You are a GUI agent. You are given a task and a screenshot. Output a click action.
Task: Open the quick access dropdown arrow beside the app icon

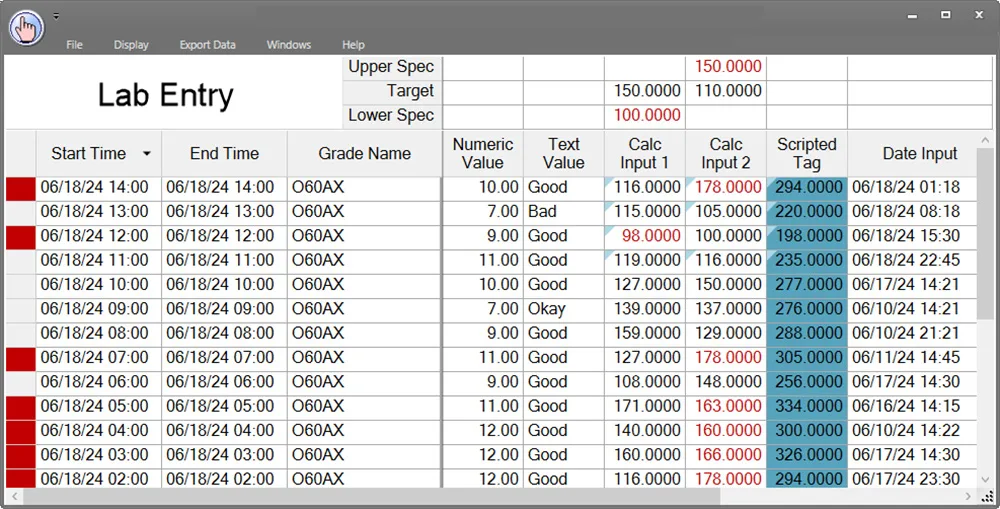pyautogui.click(x=57, y=16)
